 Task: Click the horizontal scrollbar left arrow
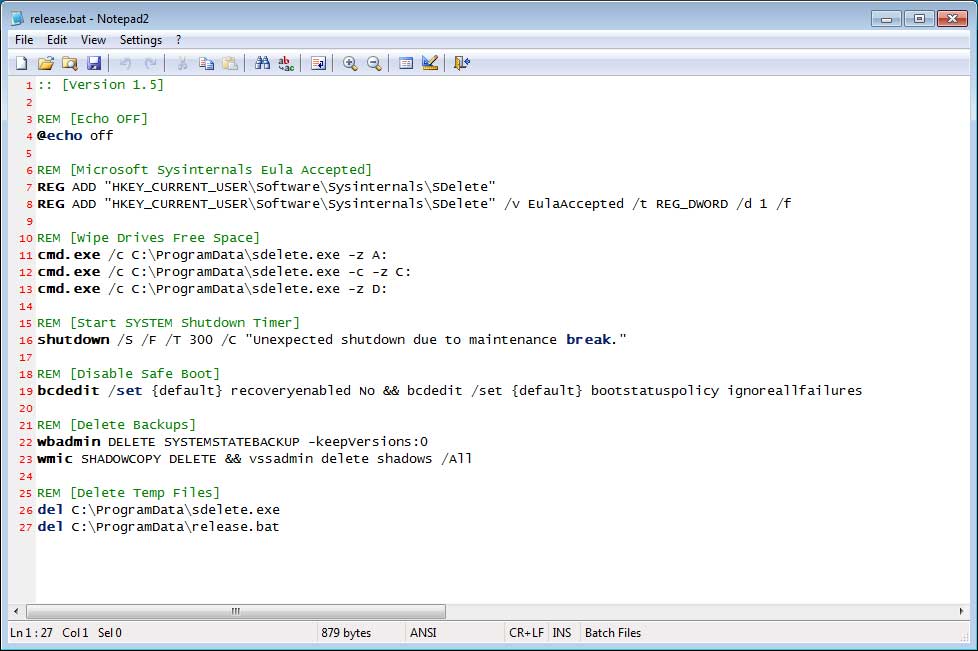pyautogui.click(x=16, y=611)
